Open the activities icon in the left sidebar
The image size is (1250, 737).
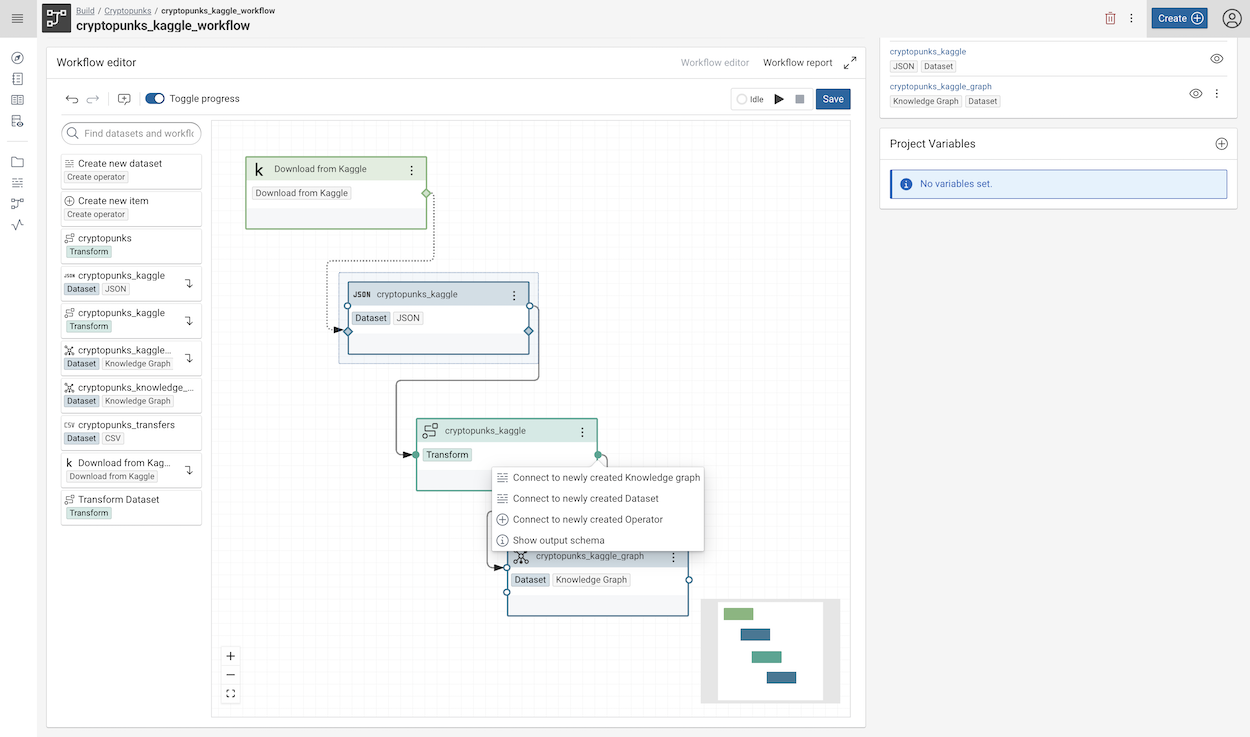[x=17, y=225]
